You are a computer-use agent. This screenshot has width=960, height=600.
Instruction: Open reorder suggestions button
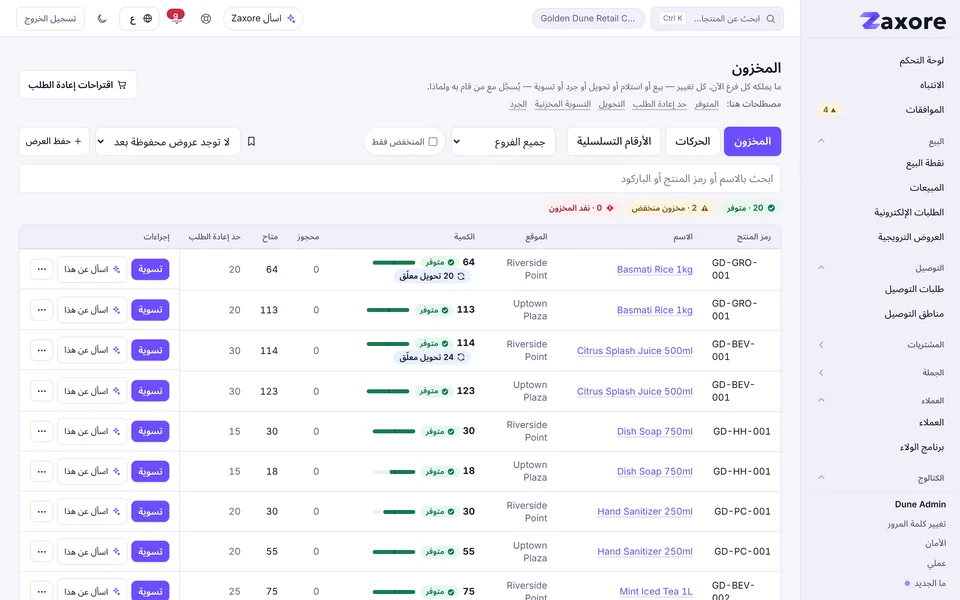coord(78,84)
